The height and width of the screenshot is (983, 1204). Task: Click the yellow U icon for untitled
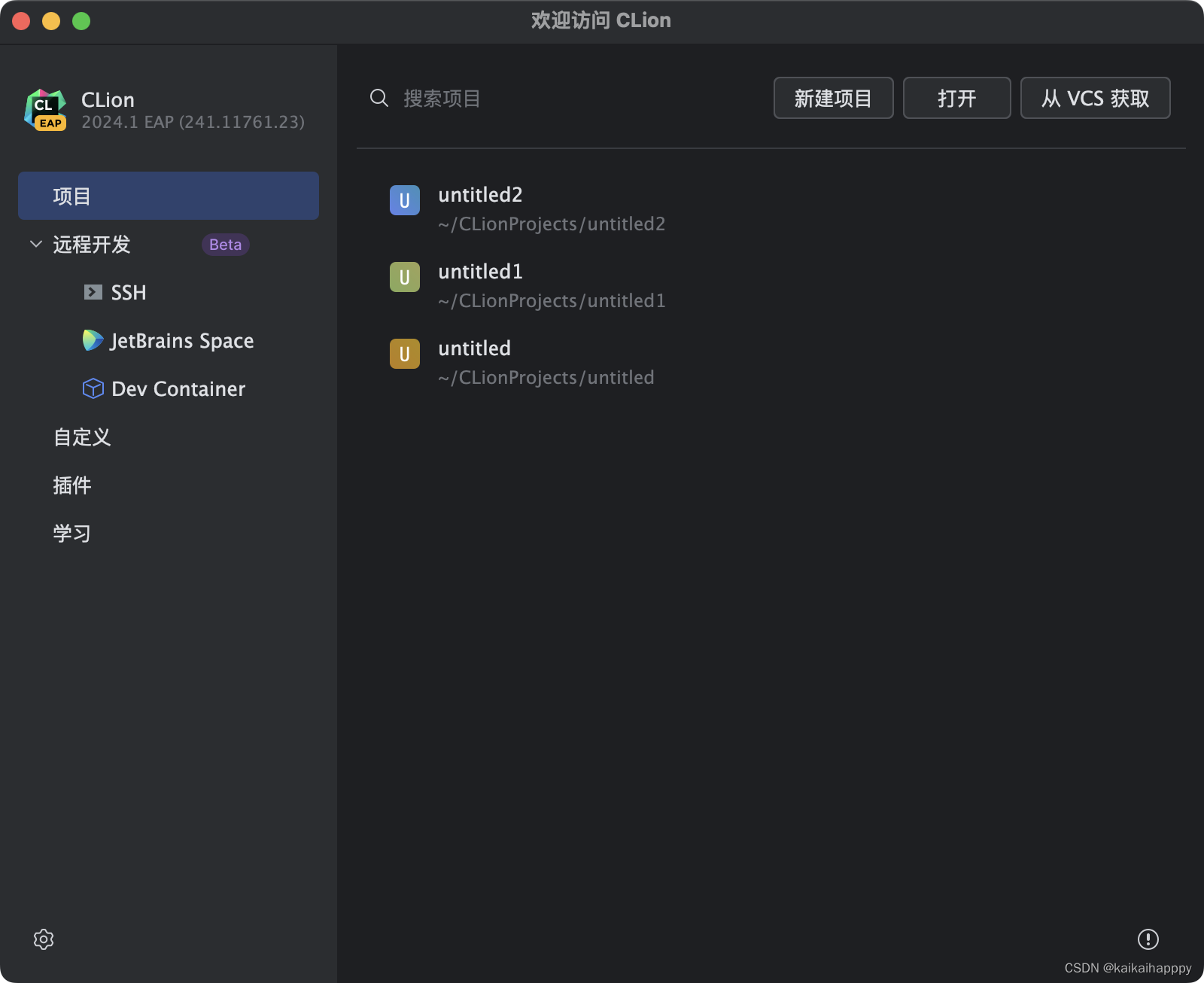point(405,354)
